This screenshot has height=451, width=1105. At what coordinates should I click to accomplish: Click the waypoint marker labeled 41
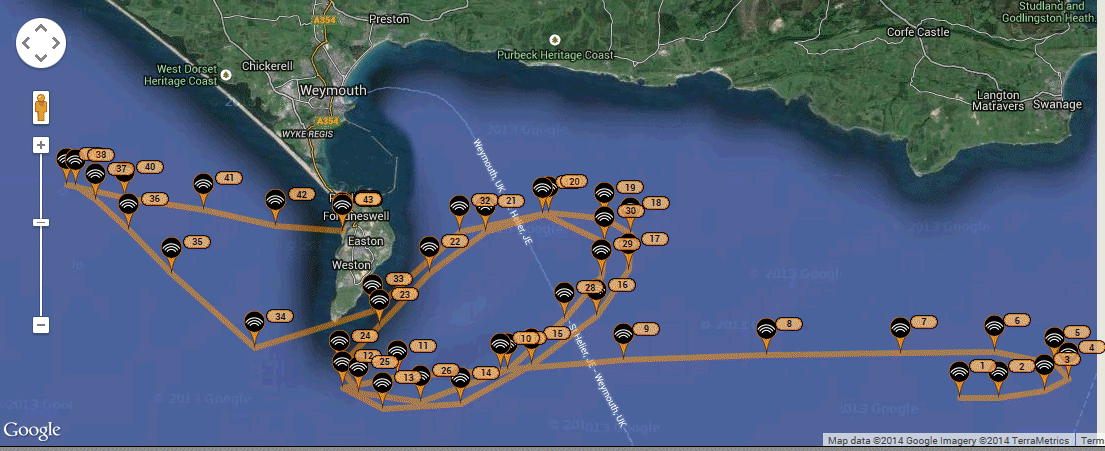pos(203,184)
